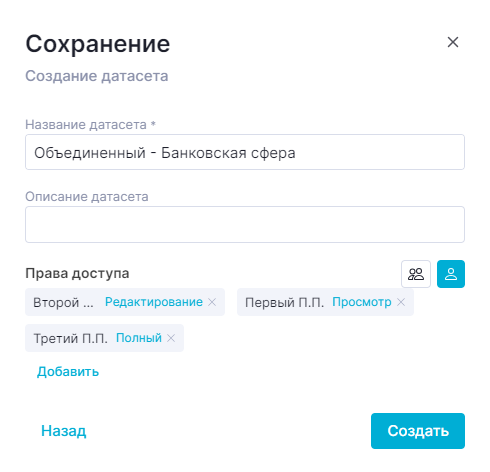
Task: Switch to user groups access icon
Action: 416,274
